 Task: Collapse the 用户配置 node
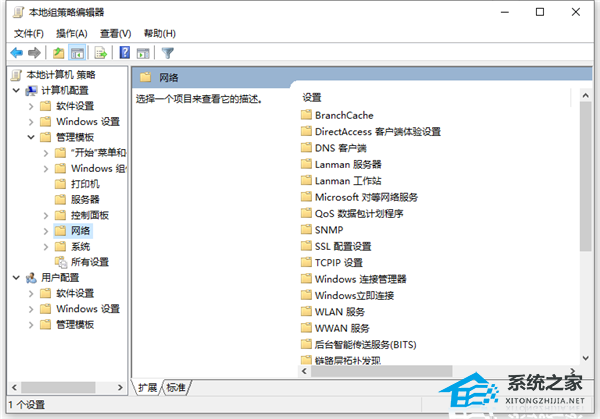tap(16, 278)
